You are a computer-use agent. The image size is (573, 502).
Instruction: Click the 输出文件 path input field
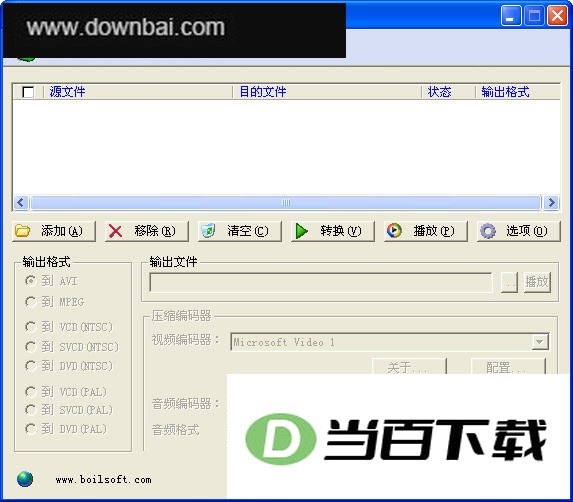click(x=320, y=282)
